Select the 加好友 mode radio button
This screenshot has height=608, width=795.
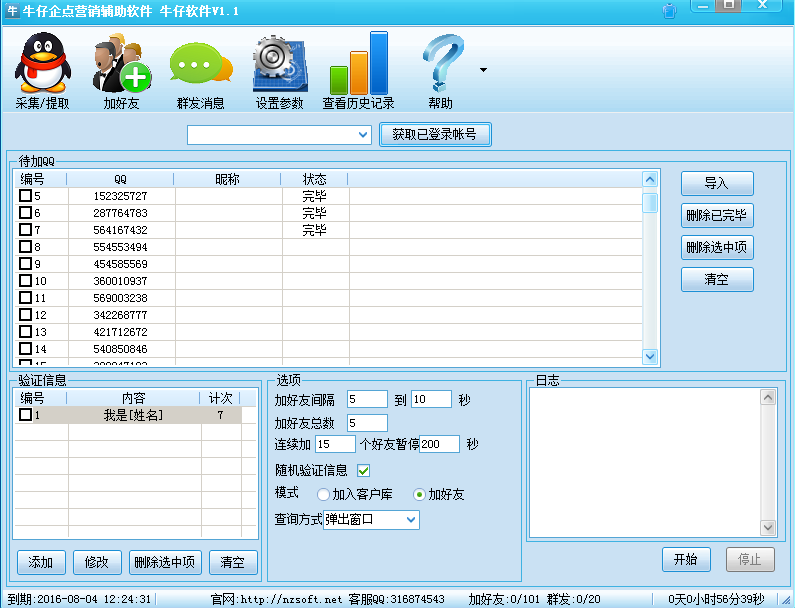[419, 494]
